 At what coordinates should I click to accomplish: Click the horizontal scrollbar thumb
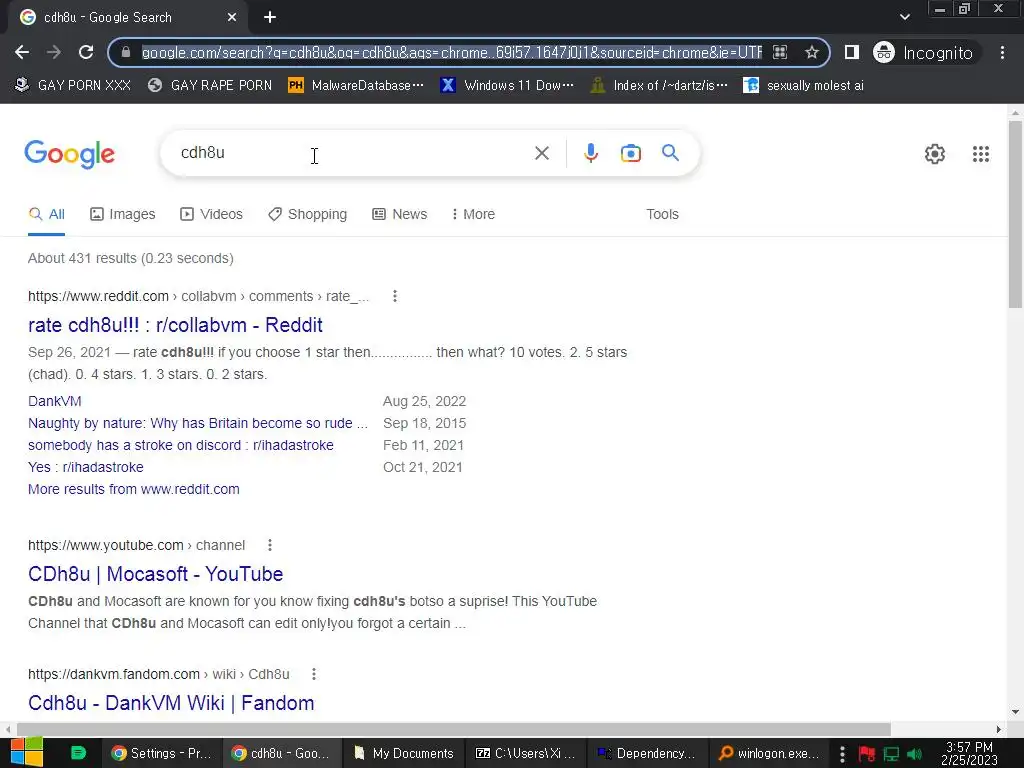(x=453, y=729)
